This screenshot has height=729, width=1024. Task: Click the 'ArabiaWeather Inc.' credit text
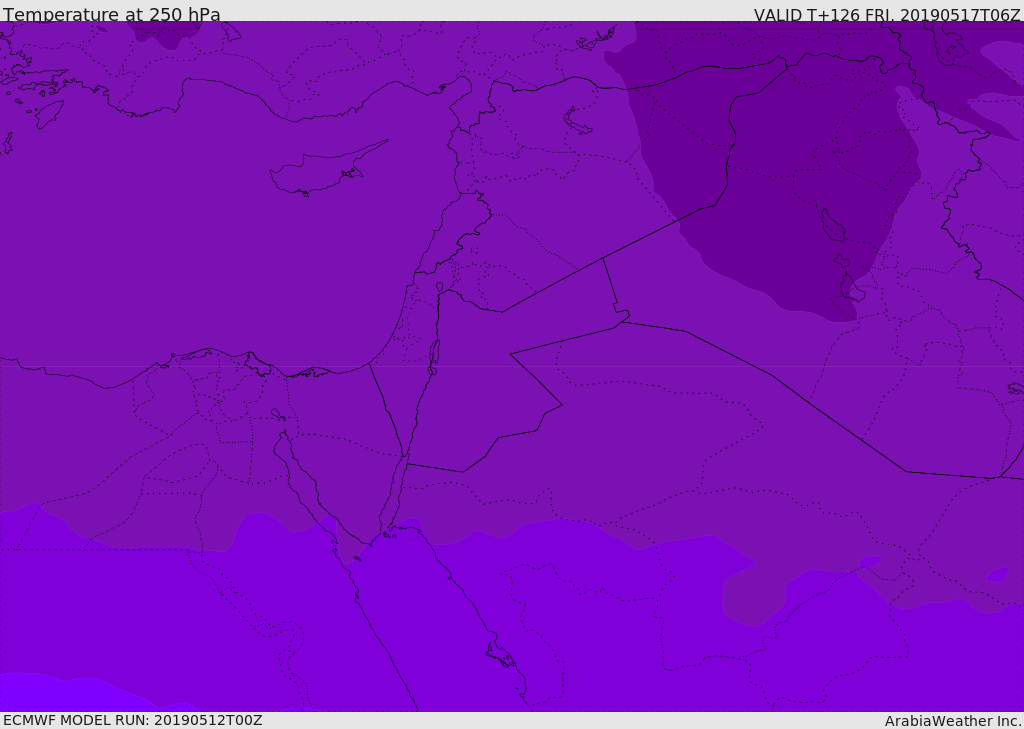[953, 721]
